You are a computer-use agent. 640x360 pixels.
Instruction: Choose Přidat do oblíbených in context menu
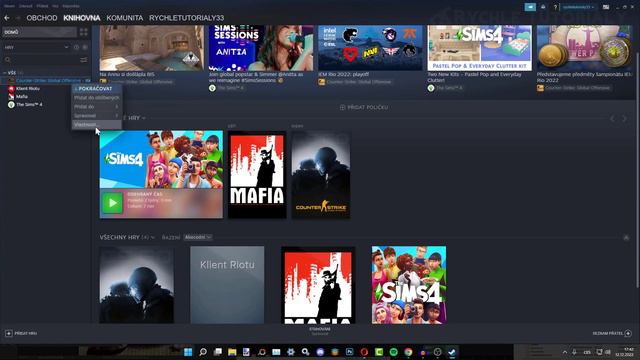tap(97, 98)
